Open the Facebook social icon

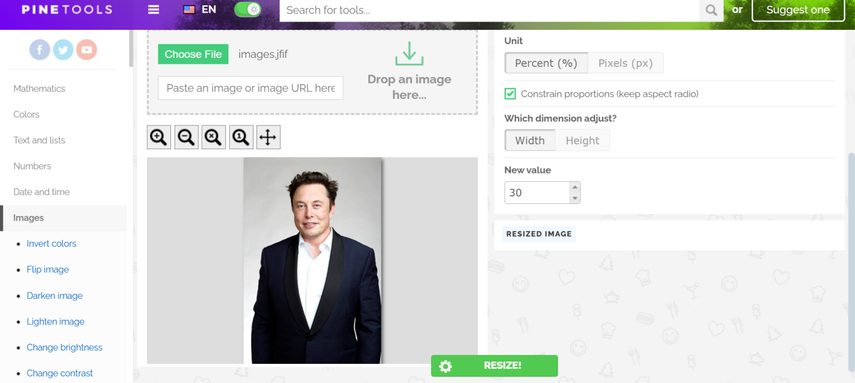tap(40, 50)
